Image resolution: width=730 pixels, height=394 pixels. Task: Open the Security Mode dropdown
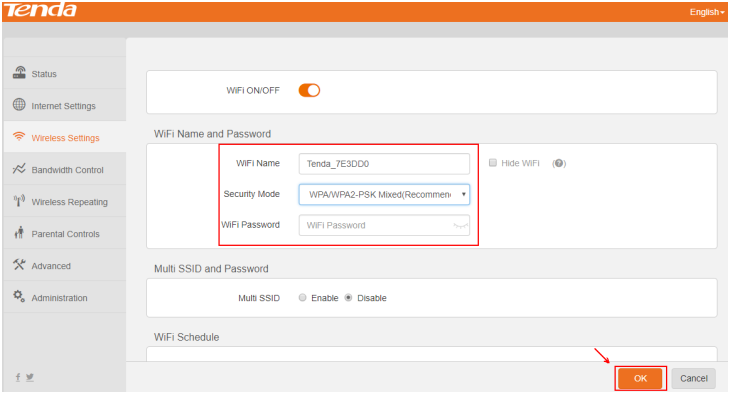pos(384,195)
